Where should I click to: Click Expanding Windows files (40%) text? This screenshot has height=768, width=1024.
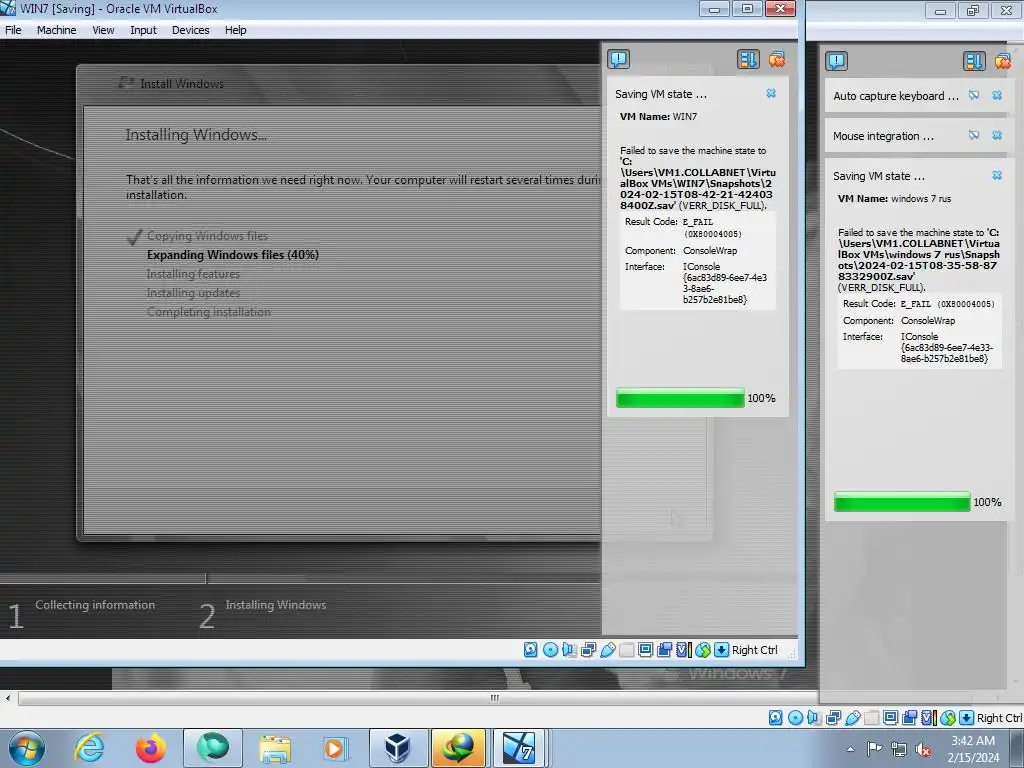coord(232,255)
